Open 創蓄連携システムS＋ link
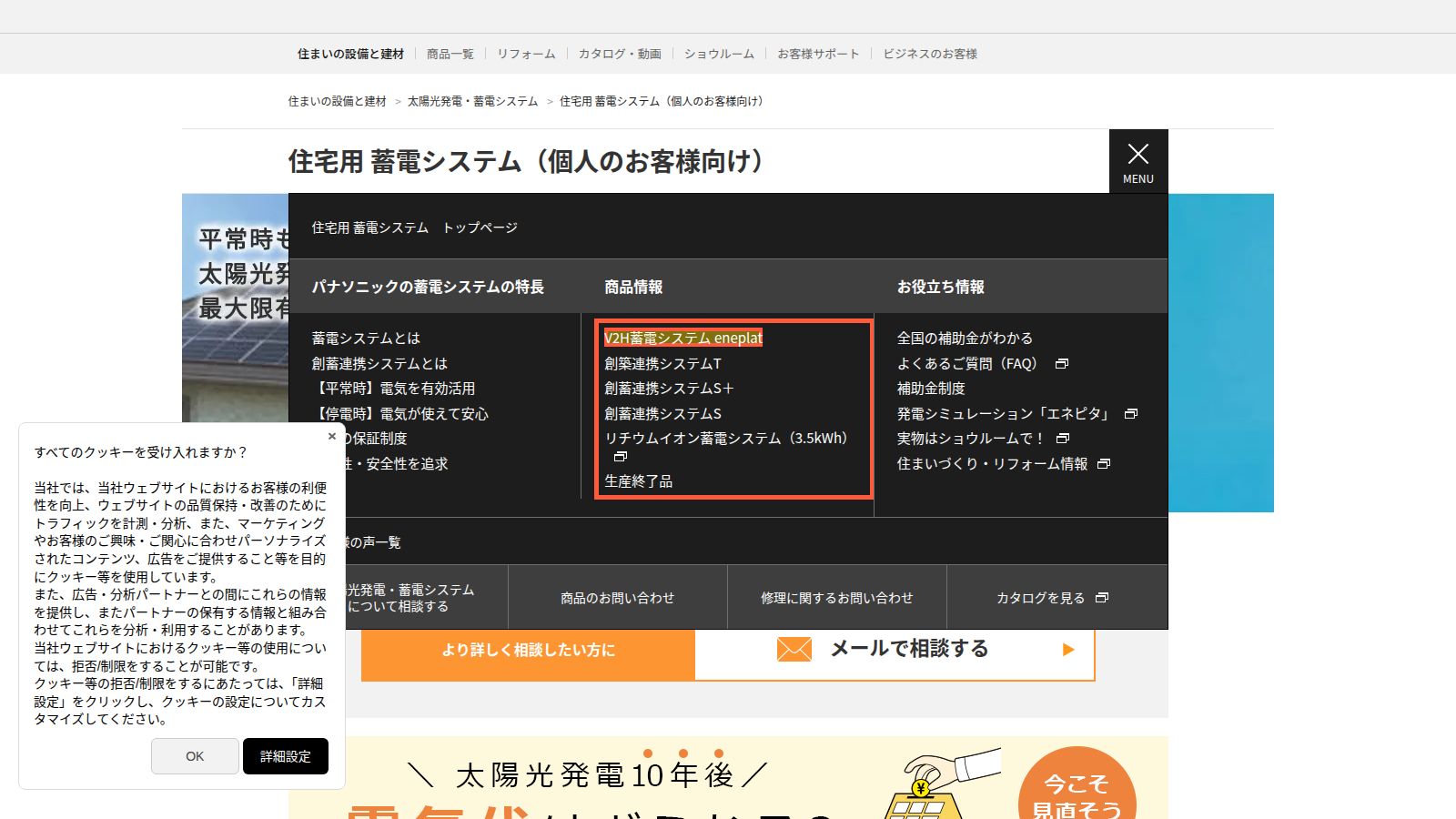The width and height of the screenshot is (1456, 819). 669,389
